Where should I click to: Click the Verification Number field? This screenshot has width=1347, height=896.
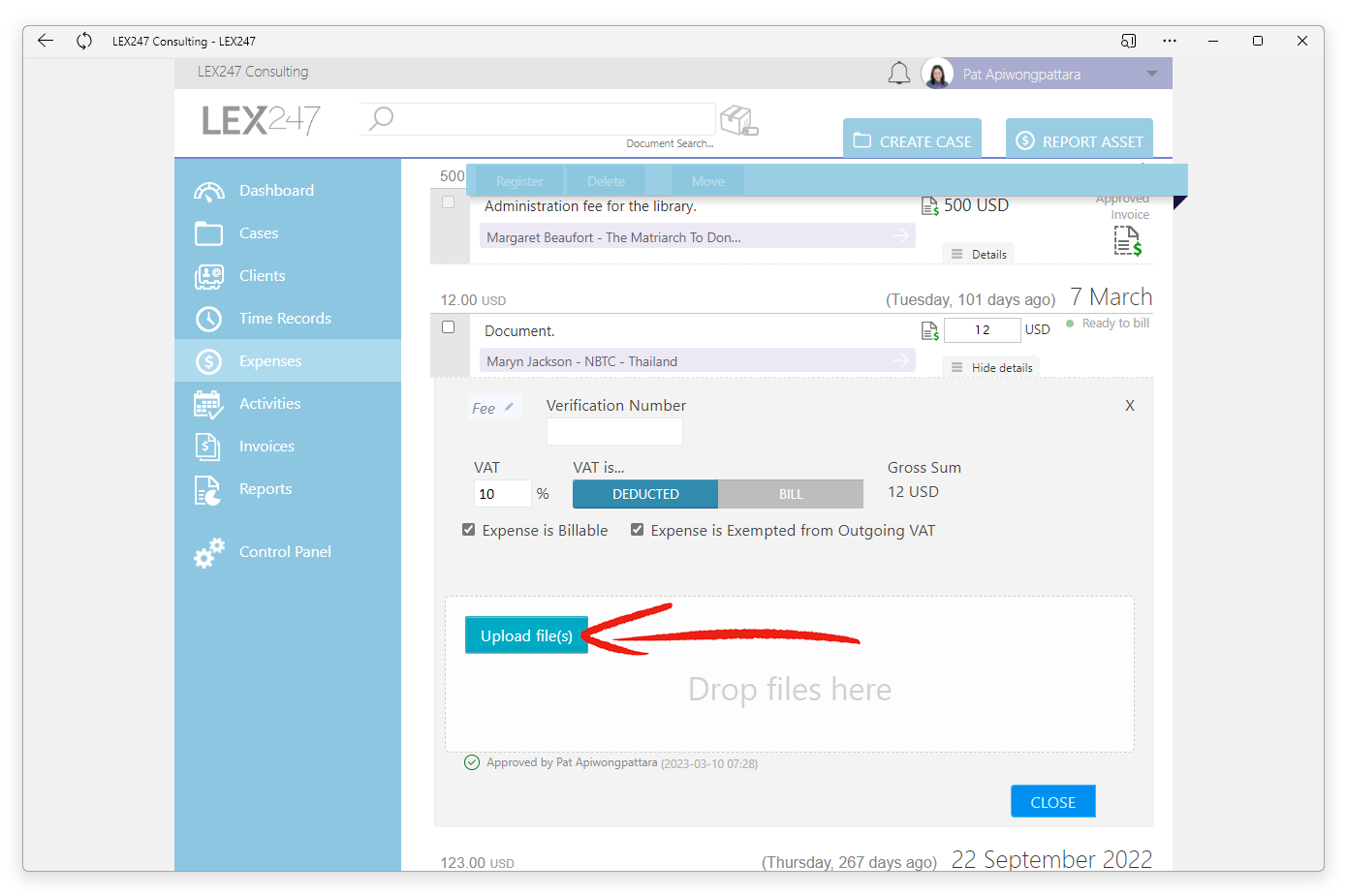click(614, 432)
